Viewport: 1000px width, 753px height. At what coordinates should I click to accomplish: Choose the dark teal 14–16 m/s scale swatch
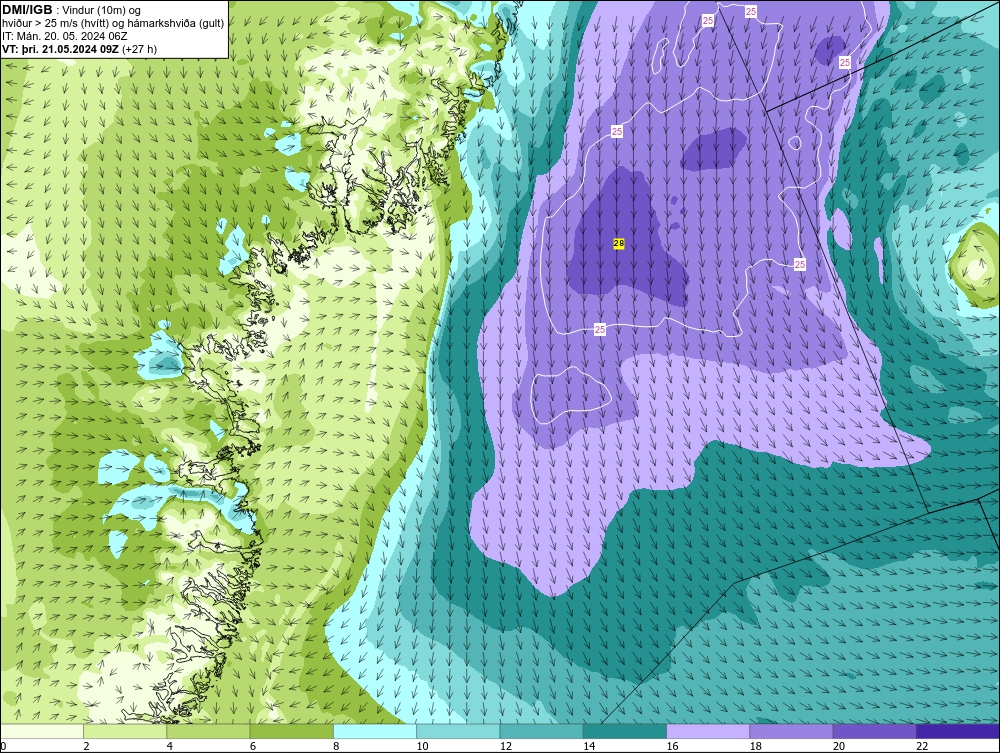(625, 731)
